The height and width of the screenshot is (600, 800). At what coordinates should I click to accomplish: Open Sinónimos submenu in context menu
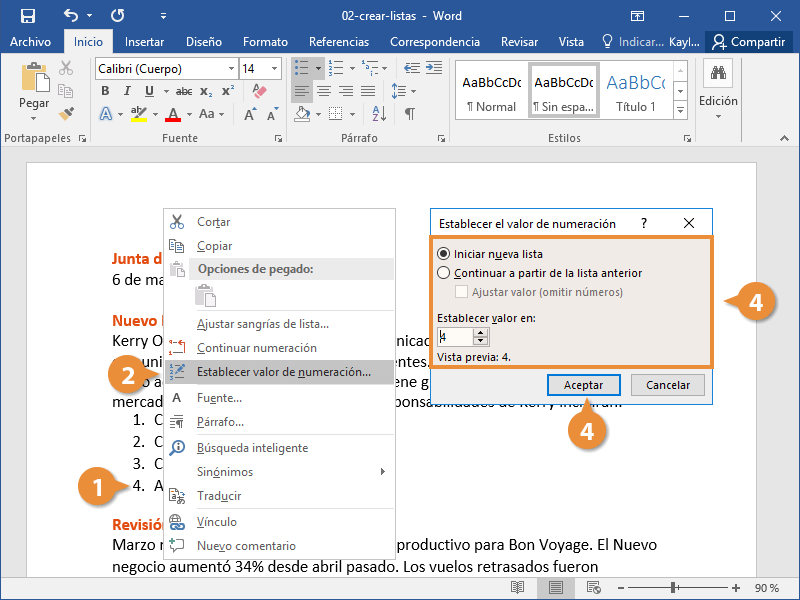point(279,472)
